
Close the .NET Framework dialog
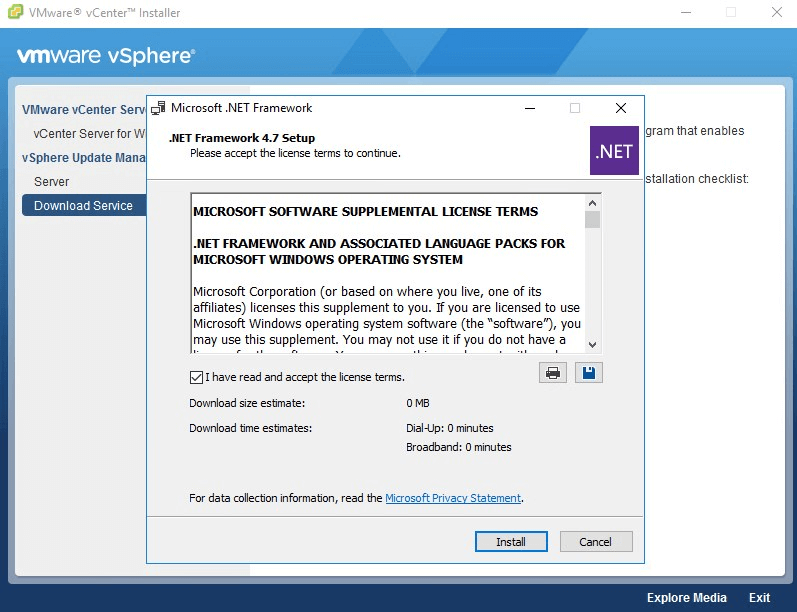click(621, 108)
